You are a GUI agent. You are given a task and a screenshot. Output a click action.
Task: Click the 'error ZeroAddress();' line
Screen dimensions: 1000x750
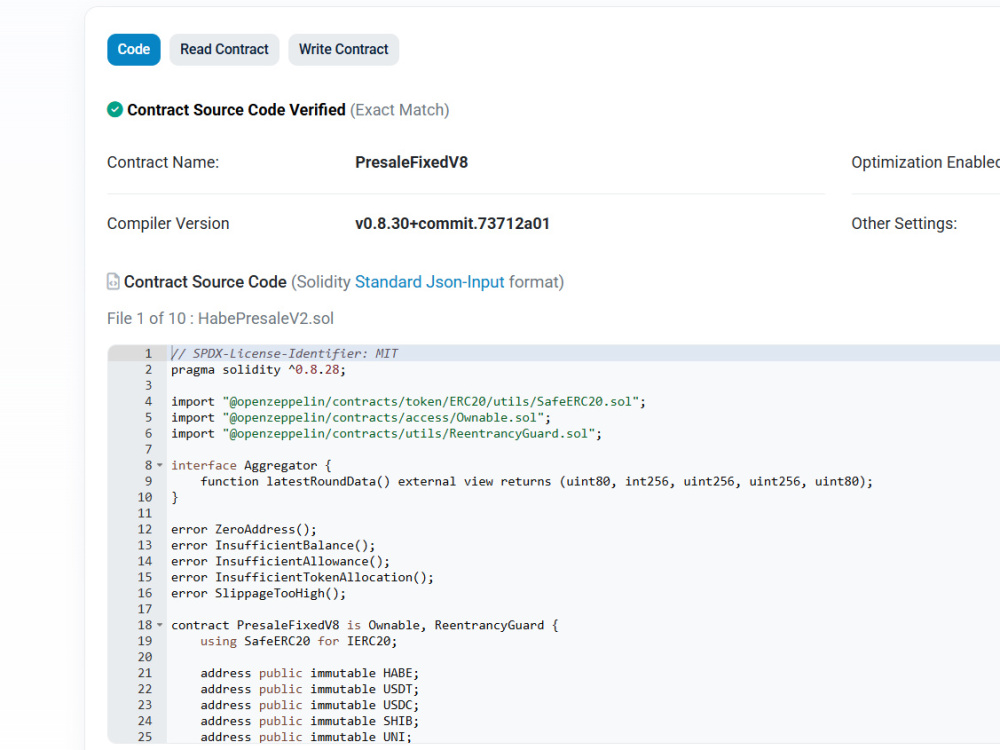[x=244, y=529]
